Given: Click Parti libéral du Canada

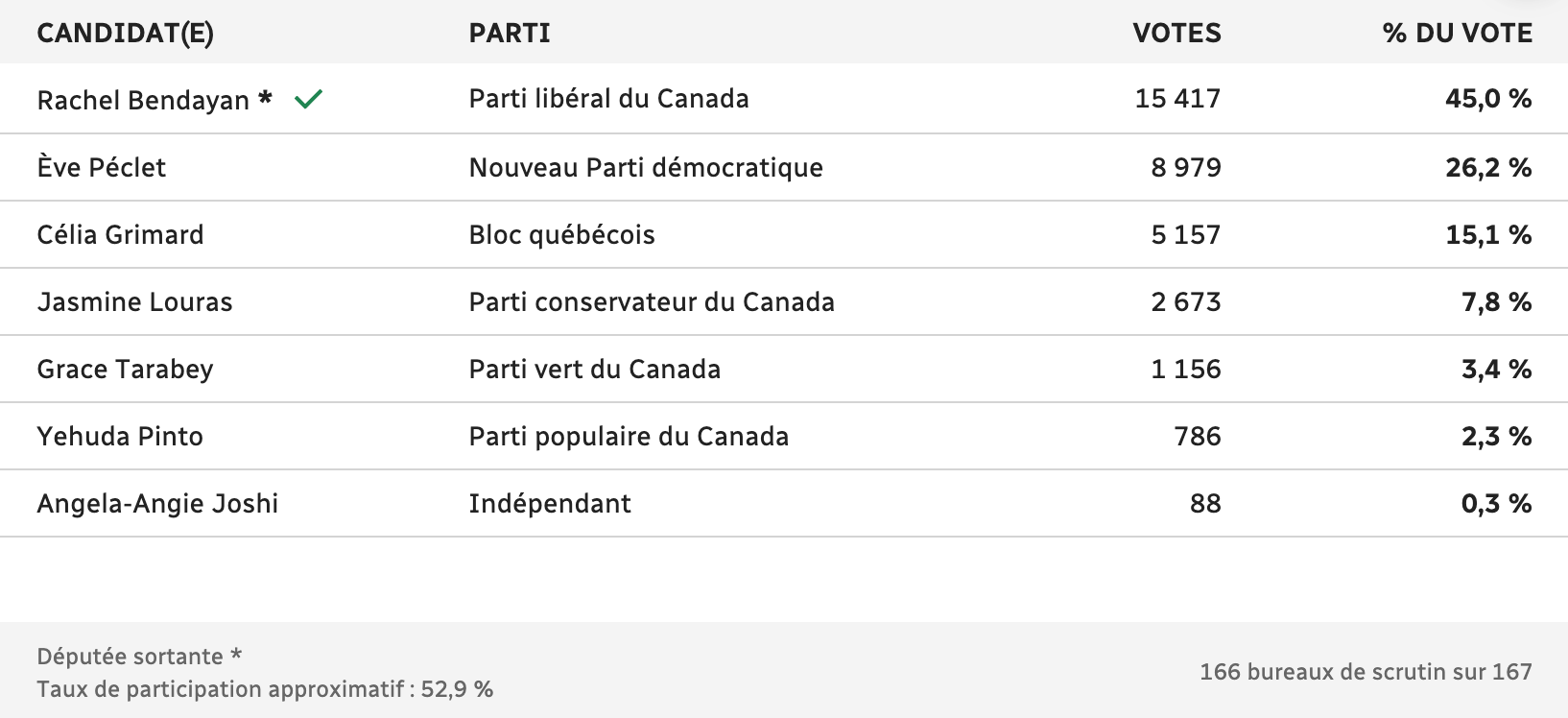Looking at the screenshot, I should 608,99.
